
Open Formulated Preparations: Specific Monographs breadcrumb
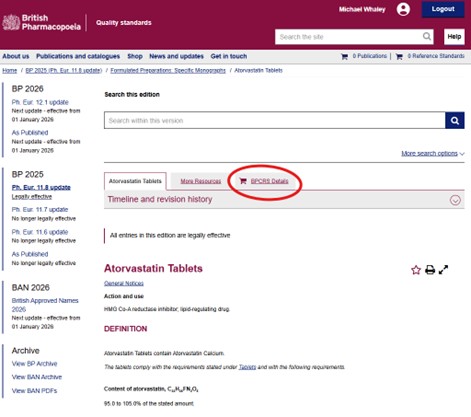(x=168, y=70)
